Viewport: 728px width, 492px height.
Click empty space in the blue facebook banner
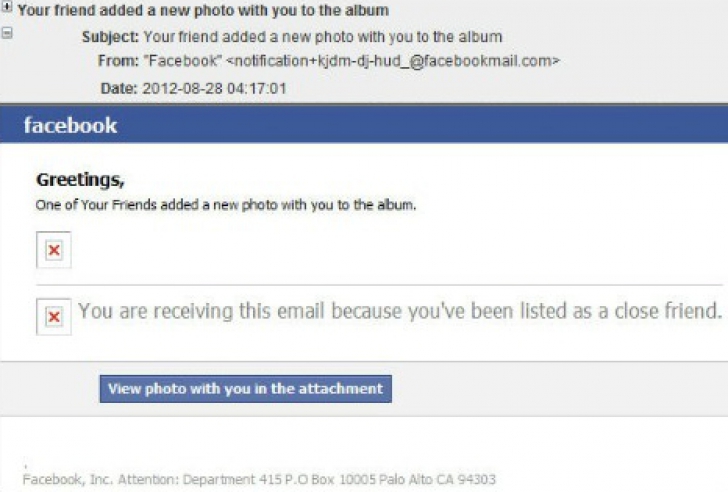(418, 124)
